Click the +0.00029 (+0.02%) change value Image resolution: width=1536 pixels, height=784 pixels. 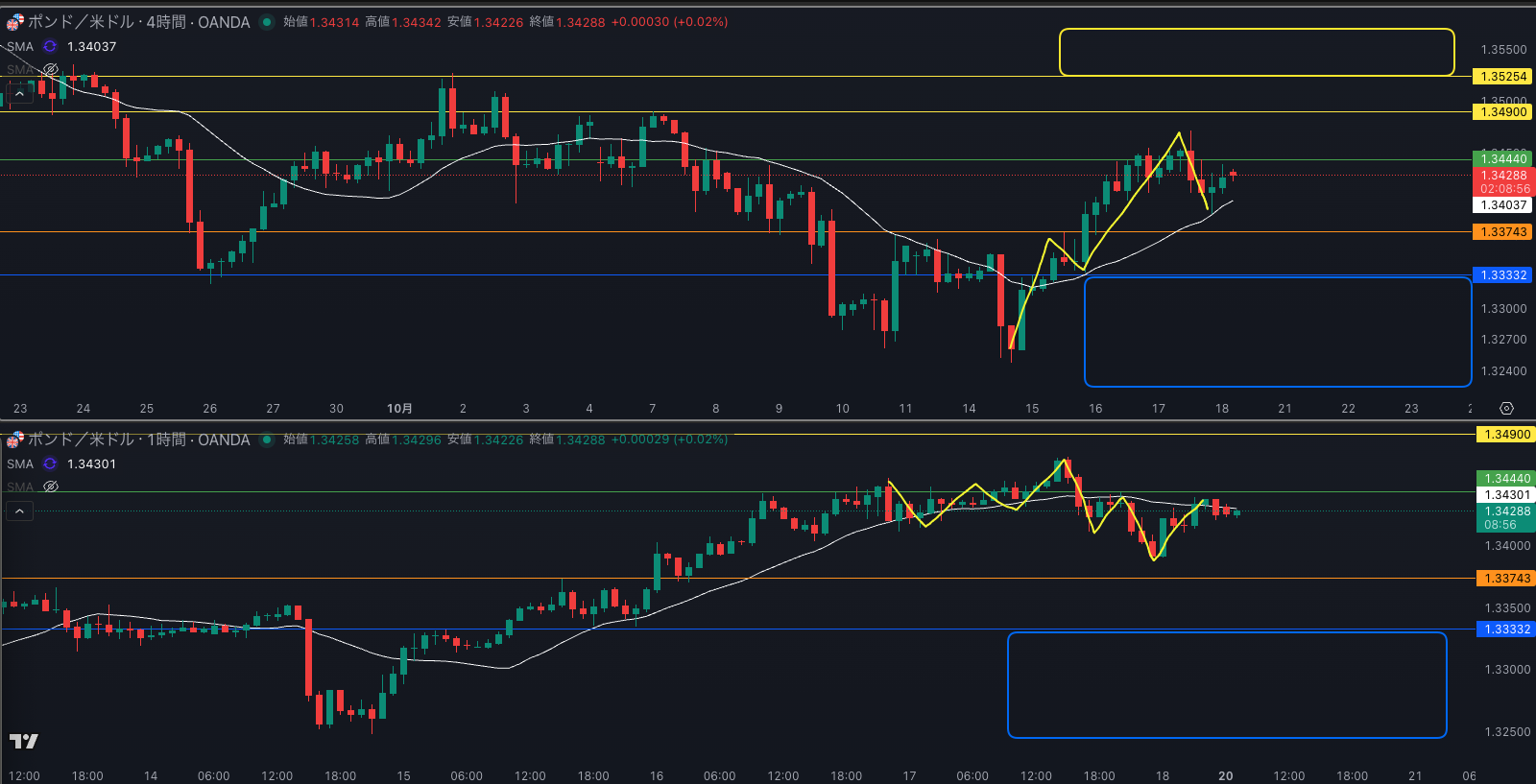669,440
